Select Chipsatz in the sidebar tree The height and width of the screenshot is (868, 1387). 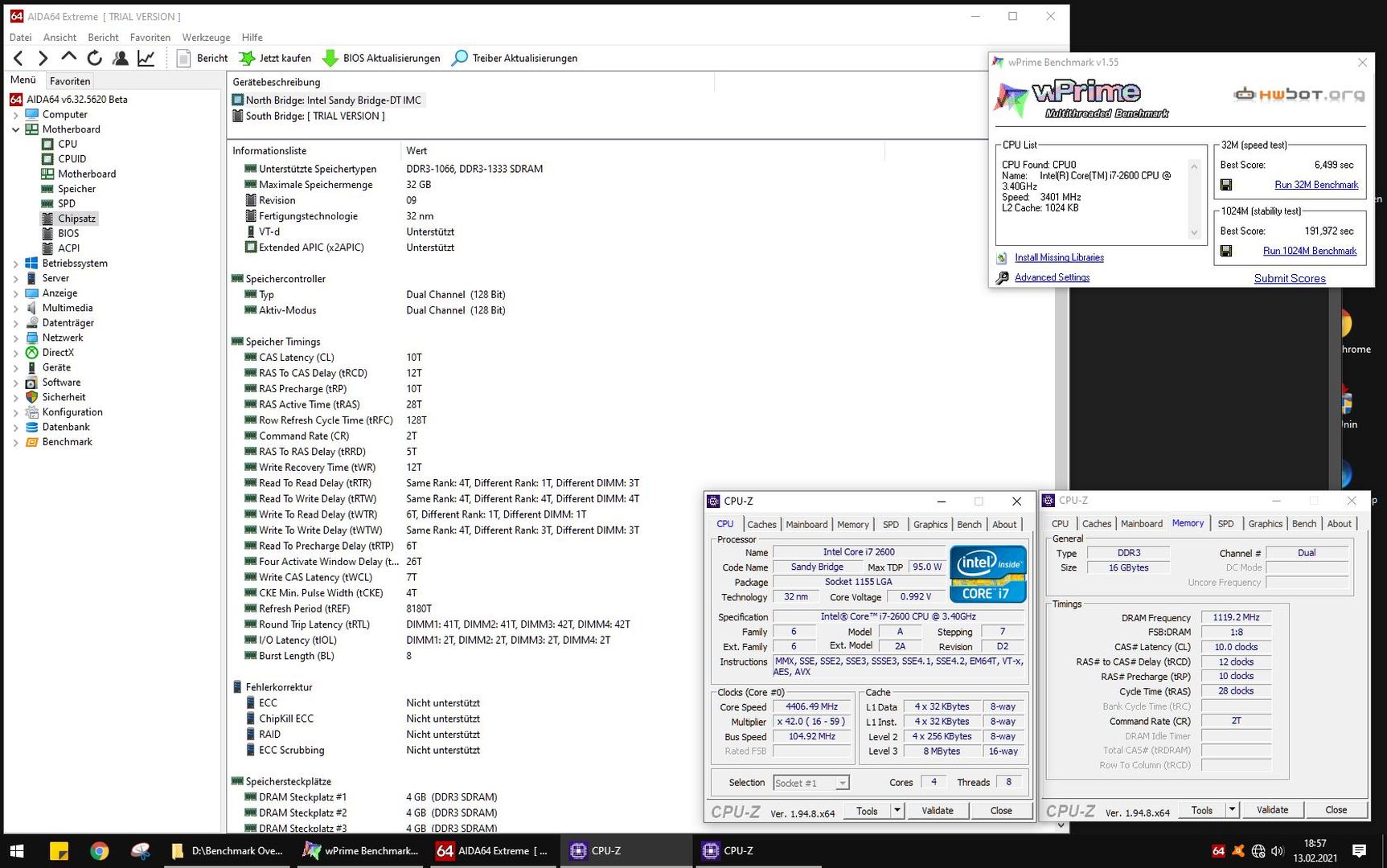click(76, 219)
